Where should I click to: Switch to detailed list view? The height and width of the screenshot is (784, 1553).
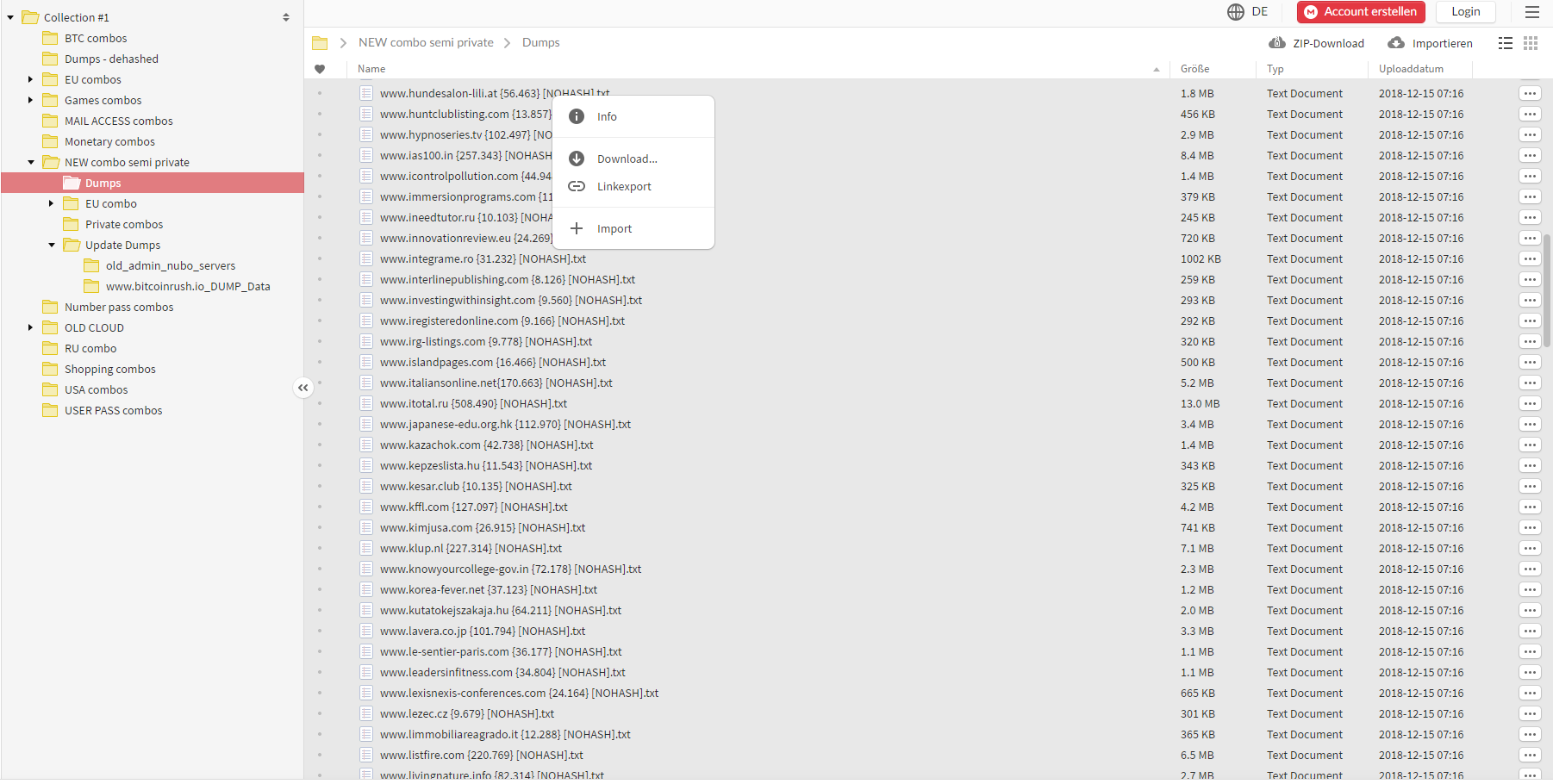1506,42
